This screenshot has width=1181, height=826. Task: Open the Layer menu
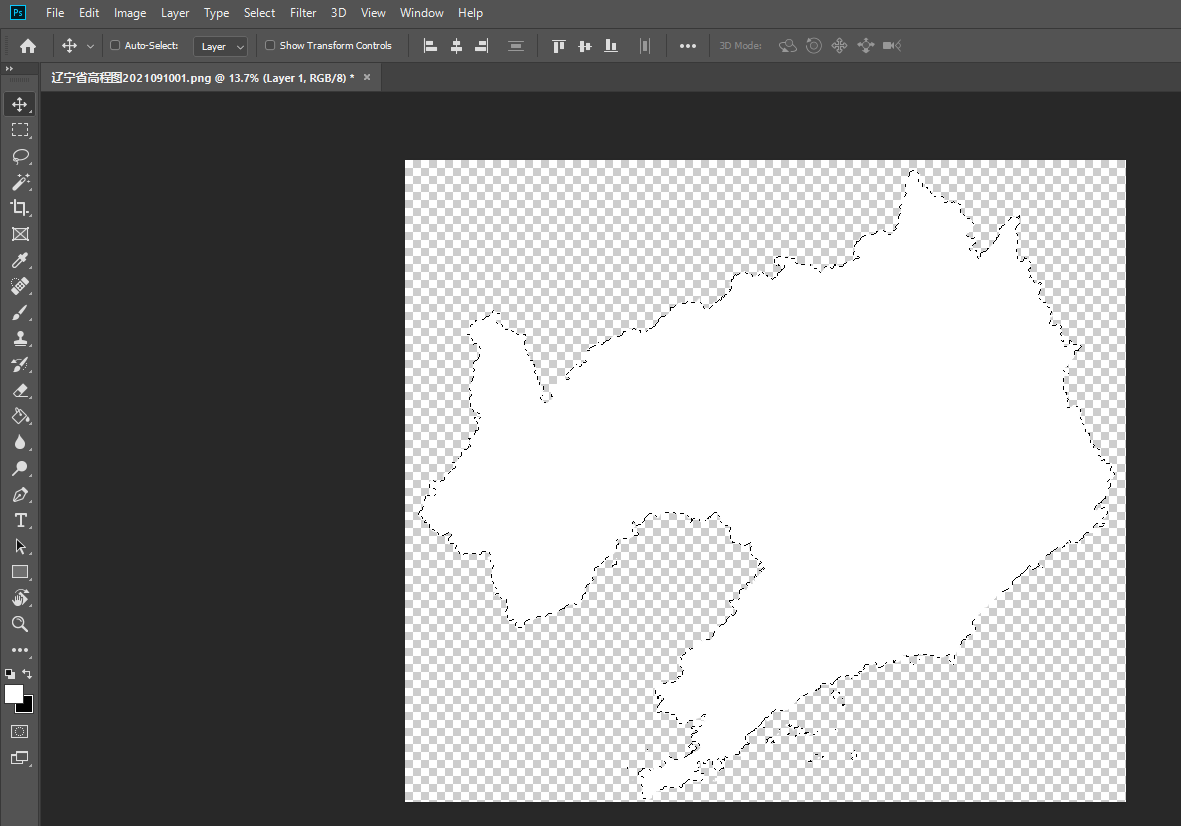pos(175,13)
